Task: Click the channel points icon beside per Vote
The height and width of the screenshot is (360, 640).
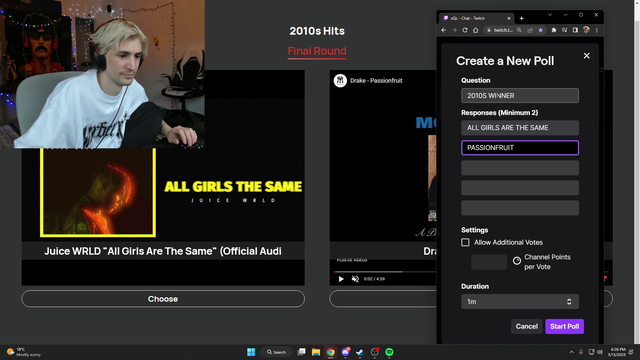Action: 517,261
